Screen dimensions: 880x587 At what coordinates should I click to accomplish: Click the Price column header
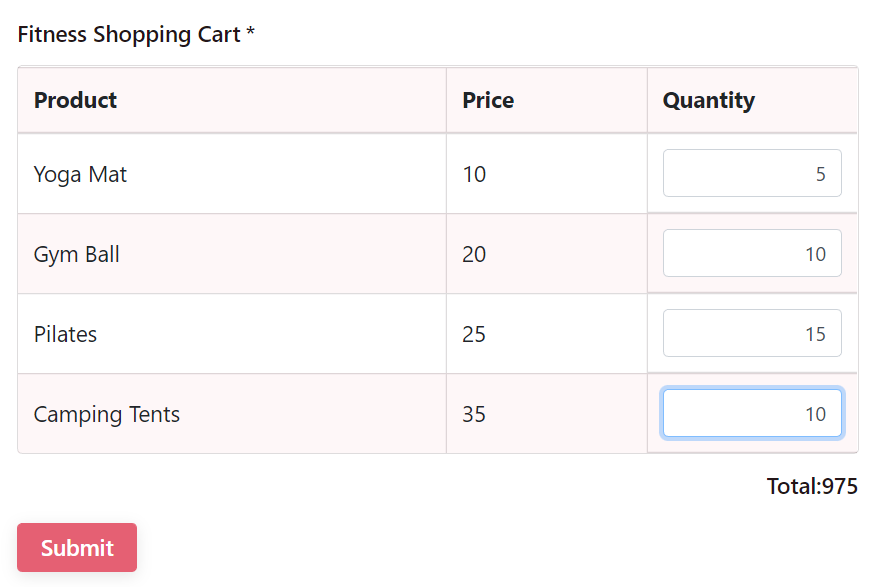click(x=488, y=100)
